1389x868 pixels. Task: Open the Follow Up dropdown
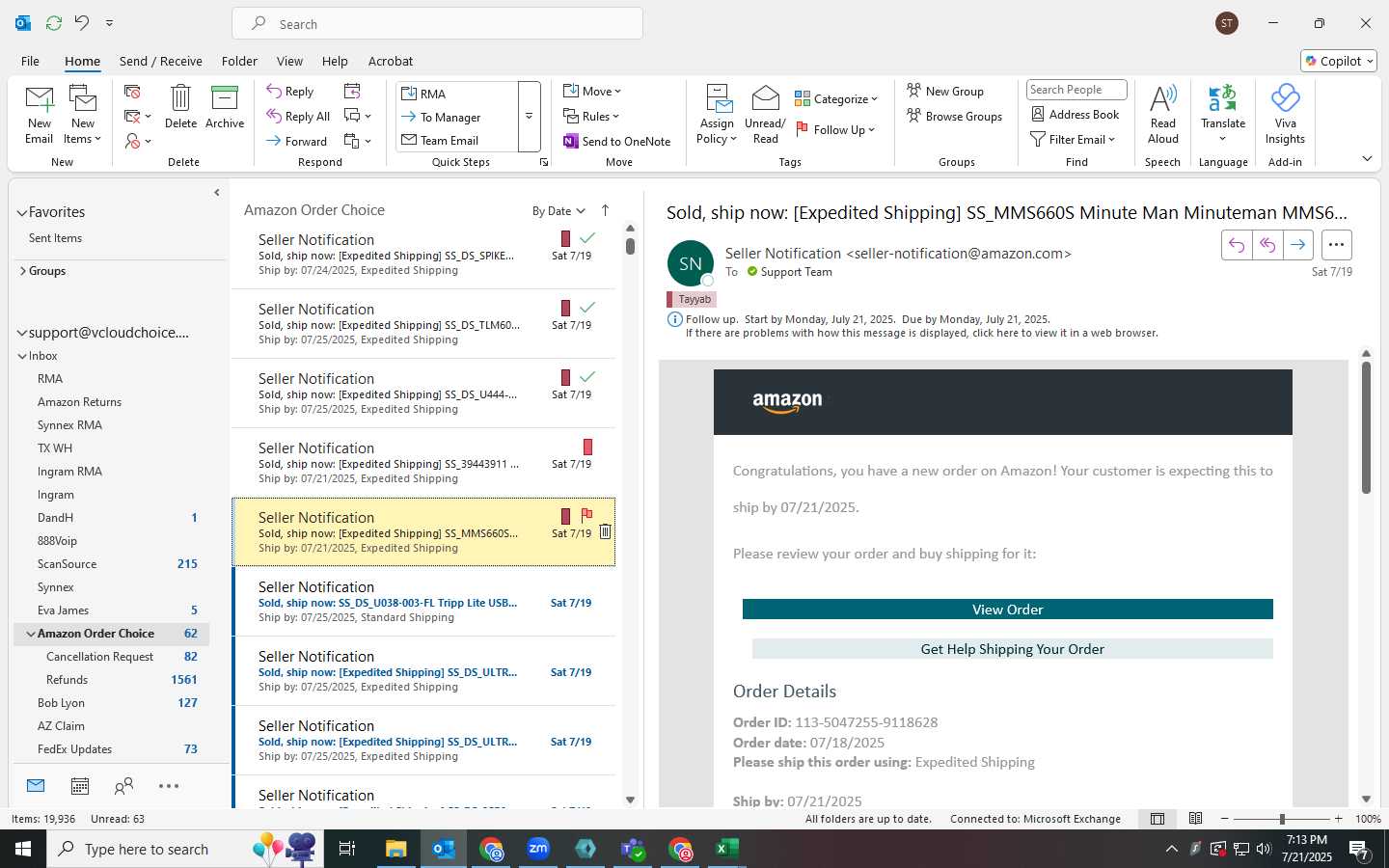[x=836, y=129]
